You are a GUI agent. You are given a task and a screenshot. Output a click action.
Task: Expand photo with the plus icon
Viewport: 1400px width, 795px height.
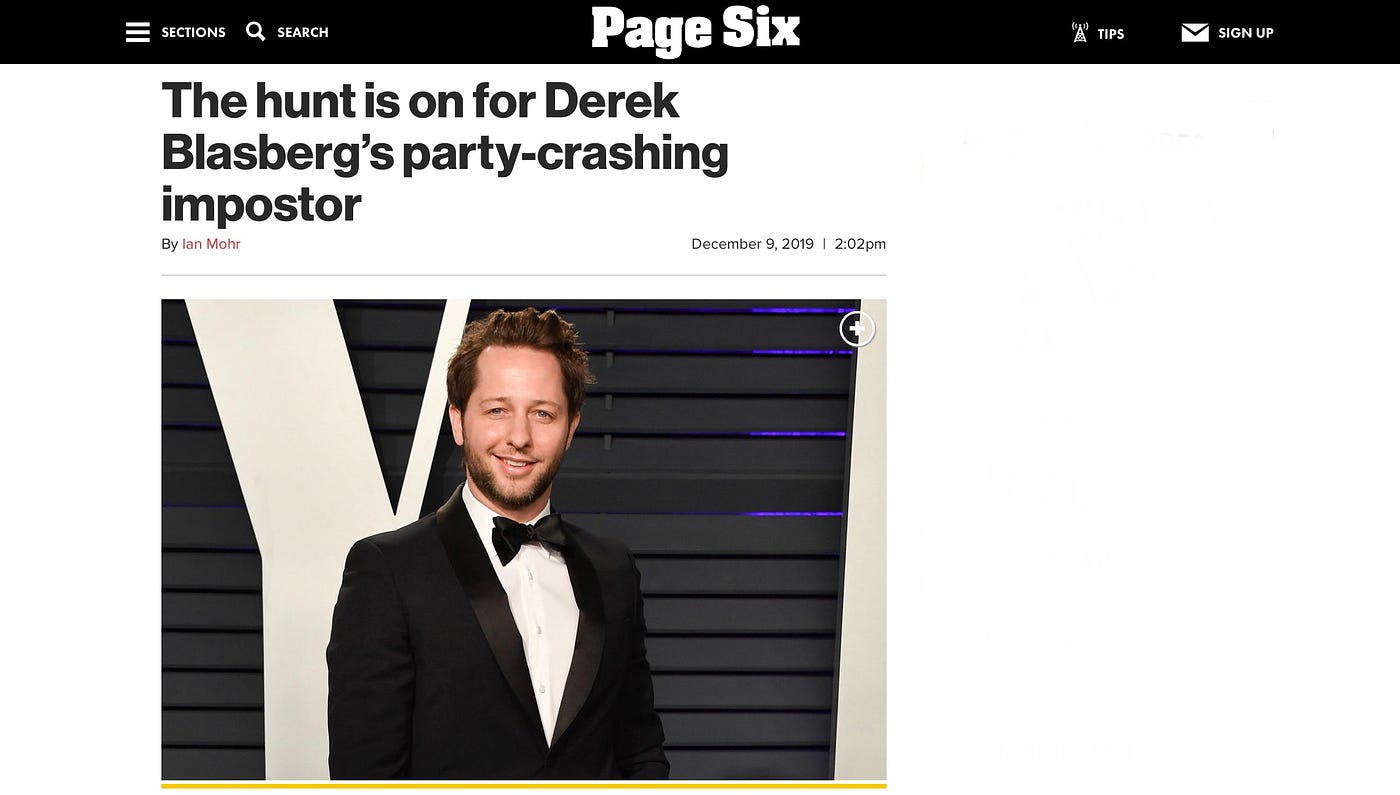pos(857,329)
